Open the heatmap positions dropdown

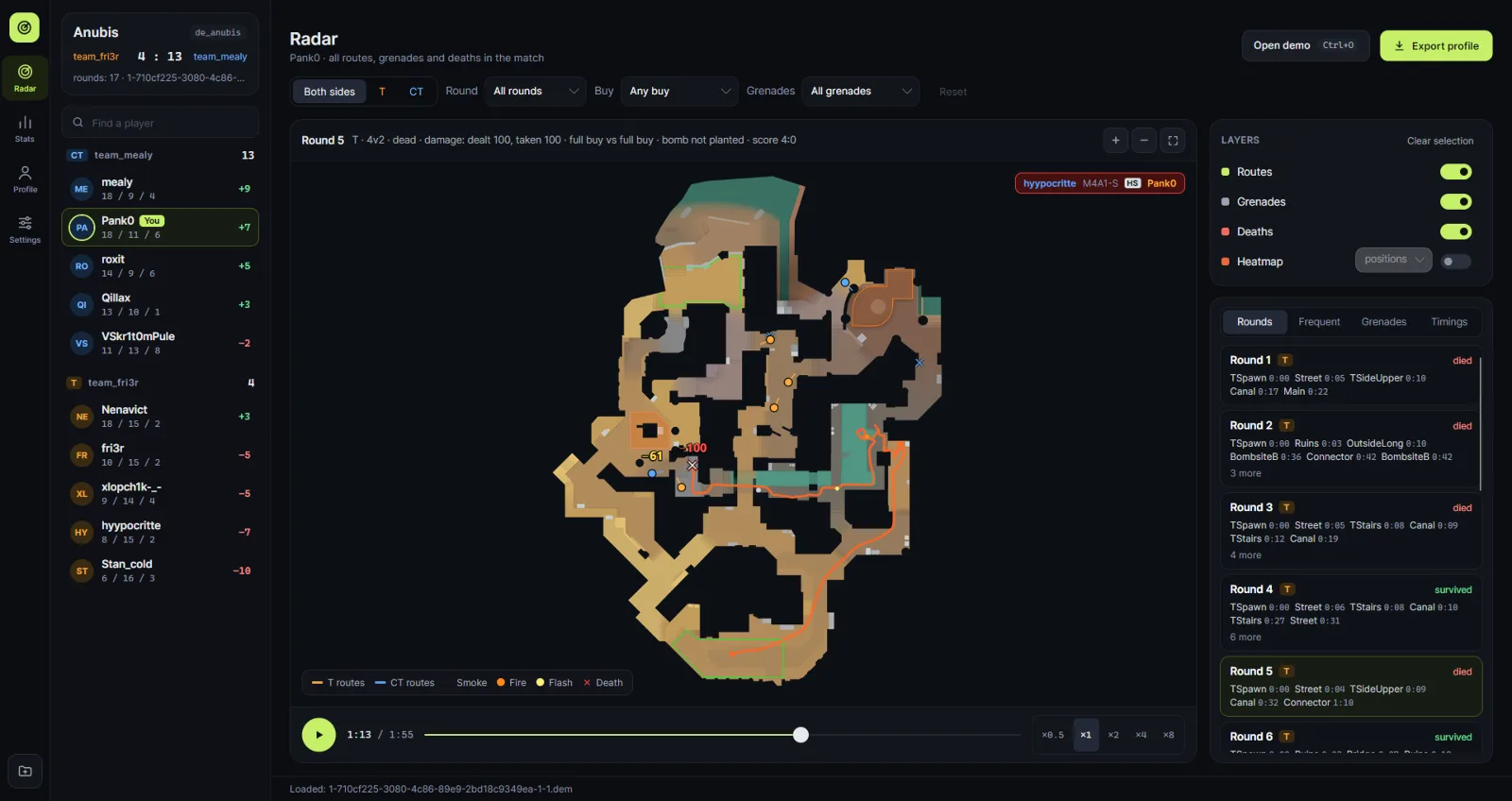pos(1393,260)
